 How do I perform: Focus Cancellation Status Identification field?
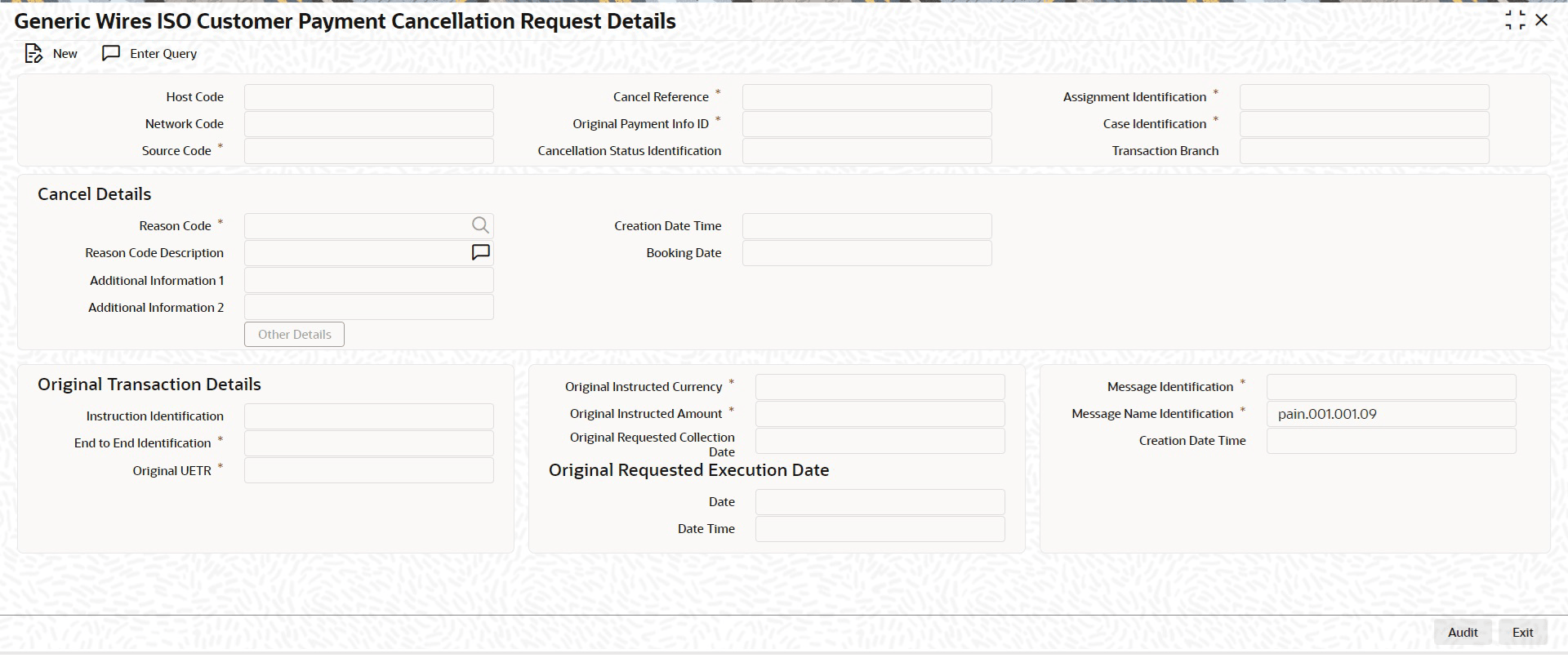point(867,151)
